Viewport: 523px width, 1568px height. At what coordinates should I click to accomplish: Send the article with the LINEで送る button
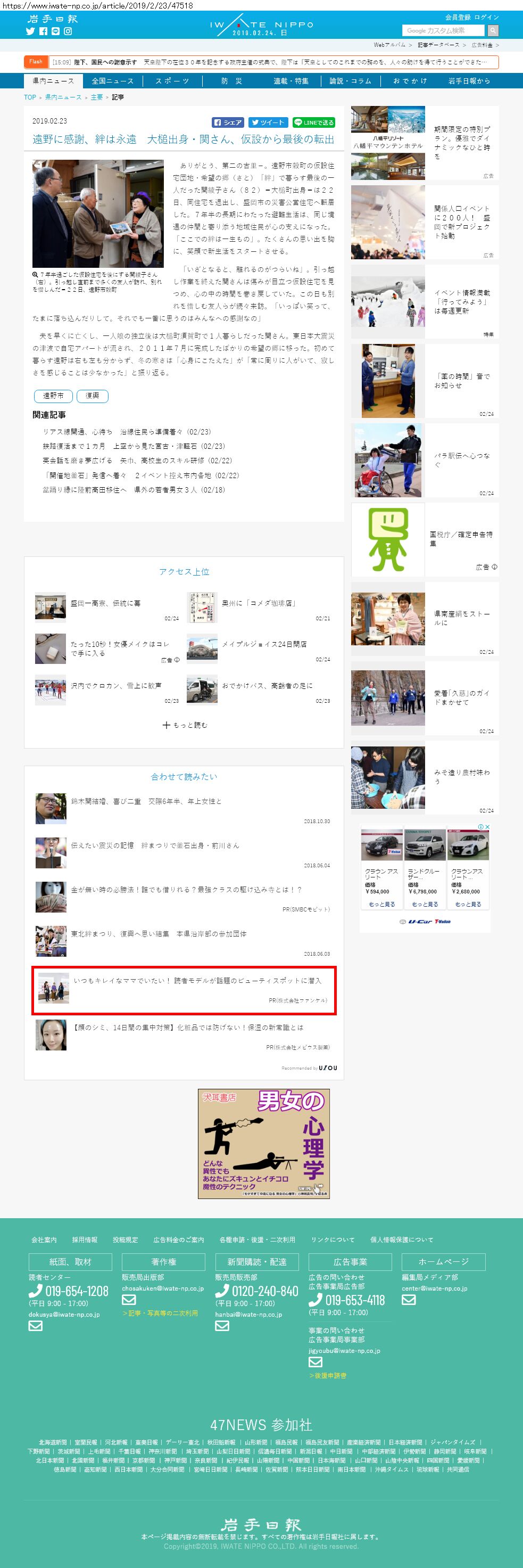coord(314,122)
